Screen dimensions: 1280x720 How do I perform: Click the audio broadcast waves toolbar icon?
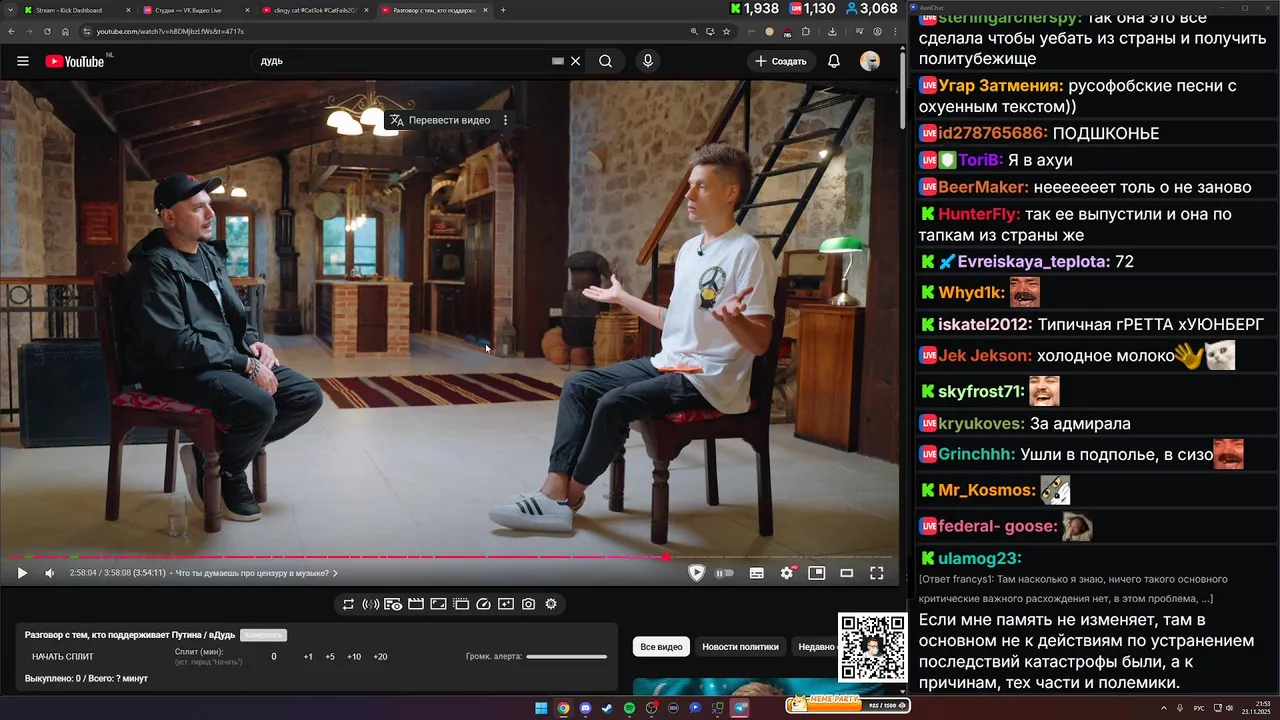[370, 604]
